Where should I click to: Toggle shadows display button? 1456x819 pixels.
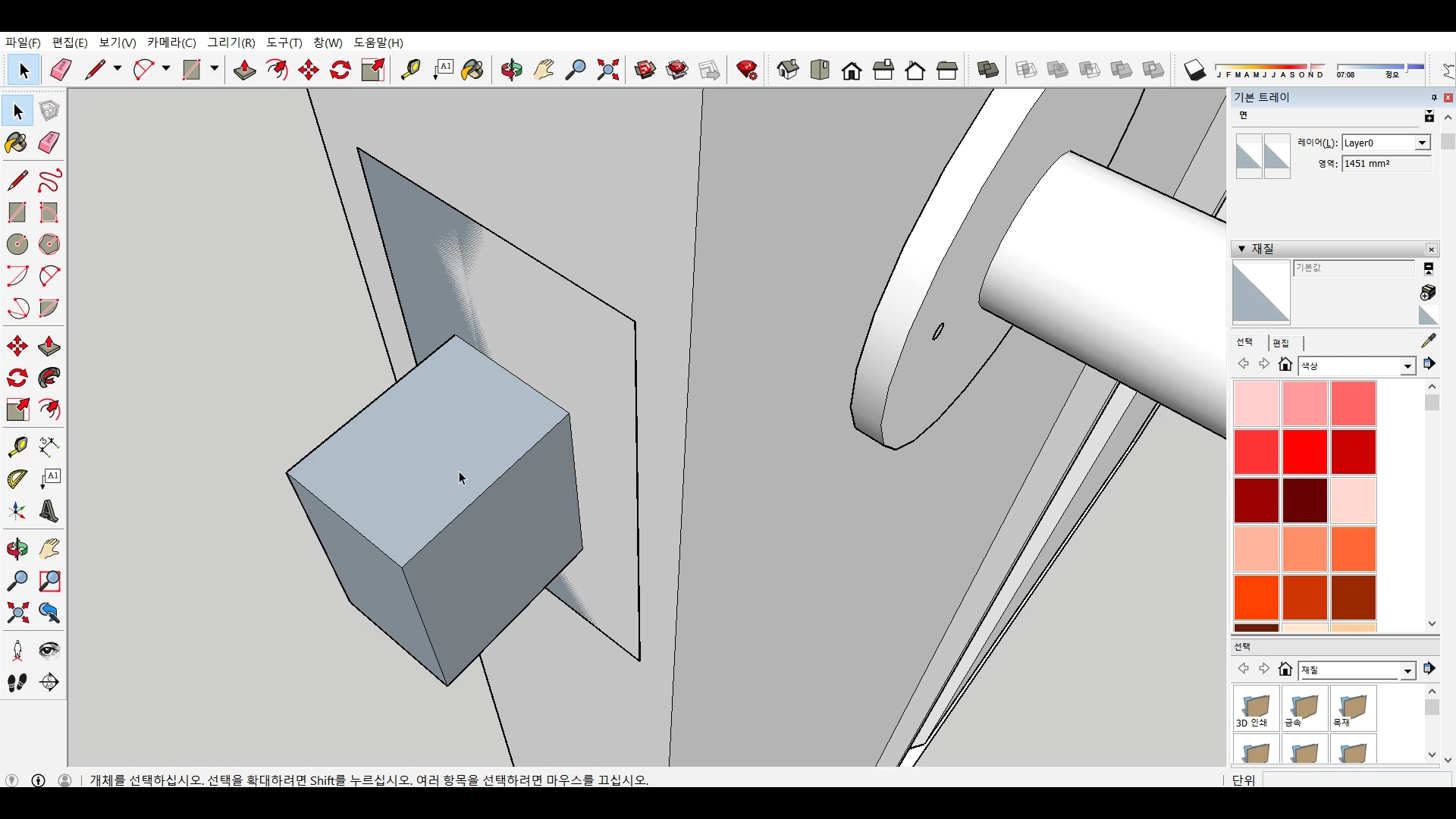[x=1194, y=70]
